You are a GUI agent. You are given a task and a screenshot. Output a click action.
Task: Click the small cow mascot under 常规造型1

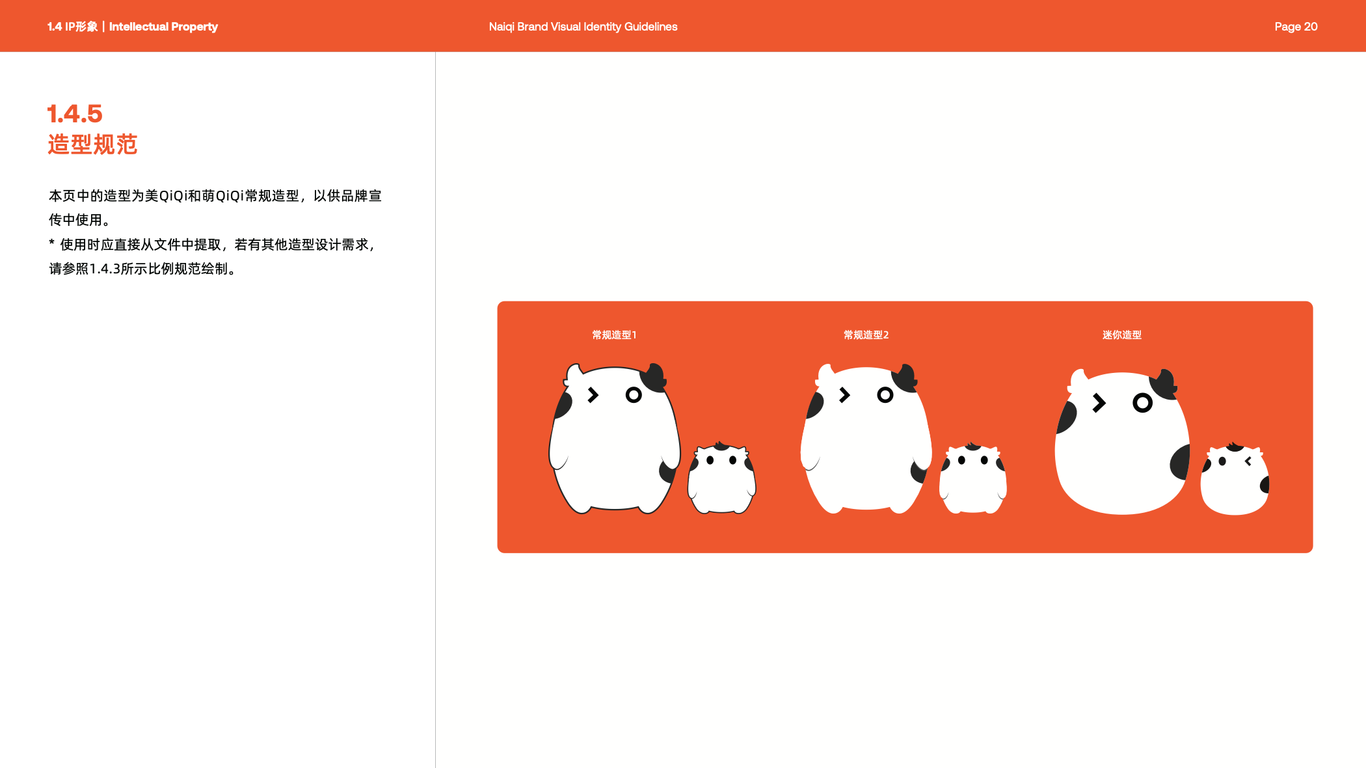pyautogui.click(x=721, y=478)
